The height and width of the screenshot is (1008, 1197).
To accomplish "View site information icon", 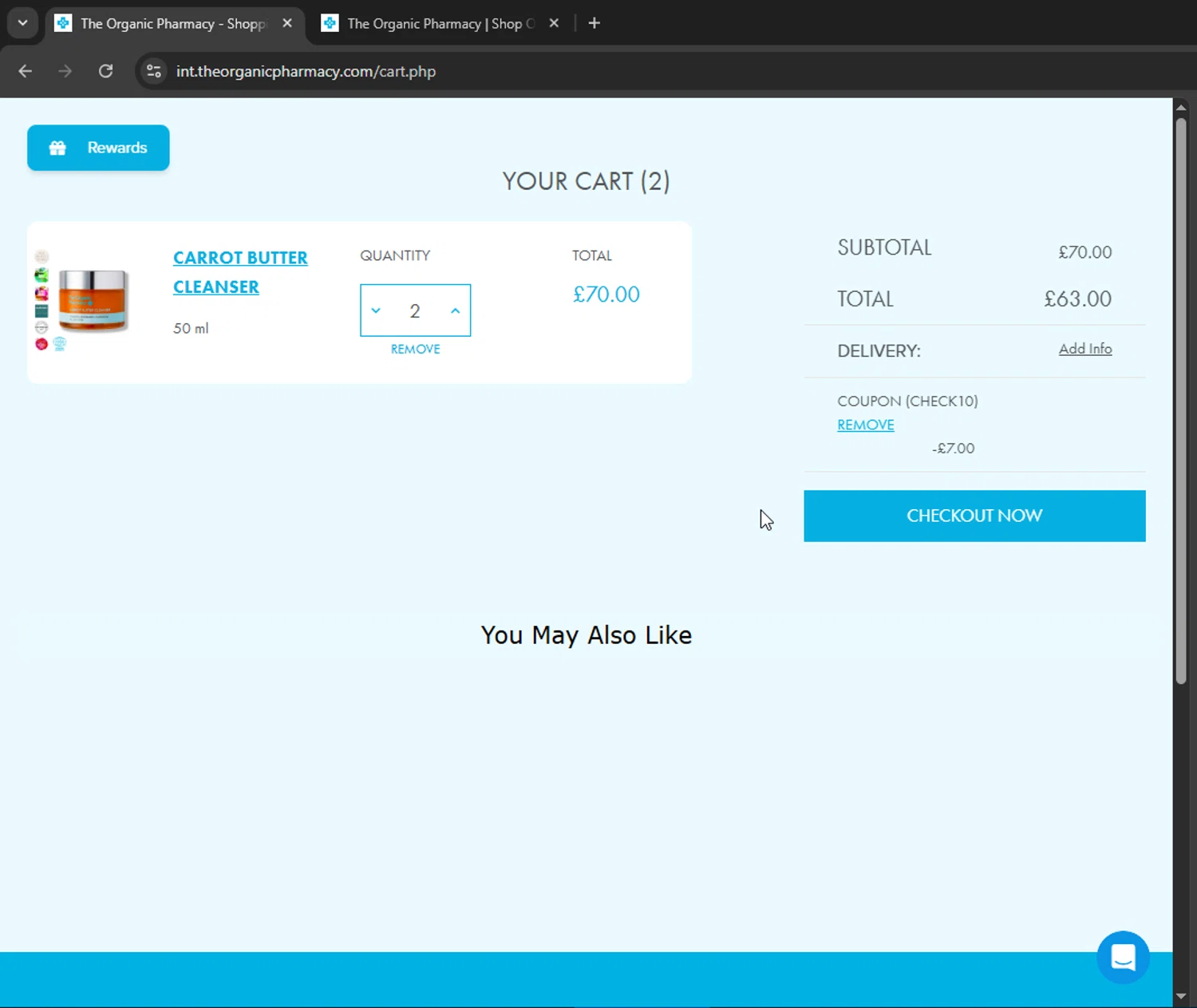I will tap(153, 71).
